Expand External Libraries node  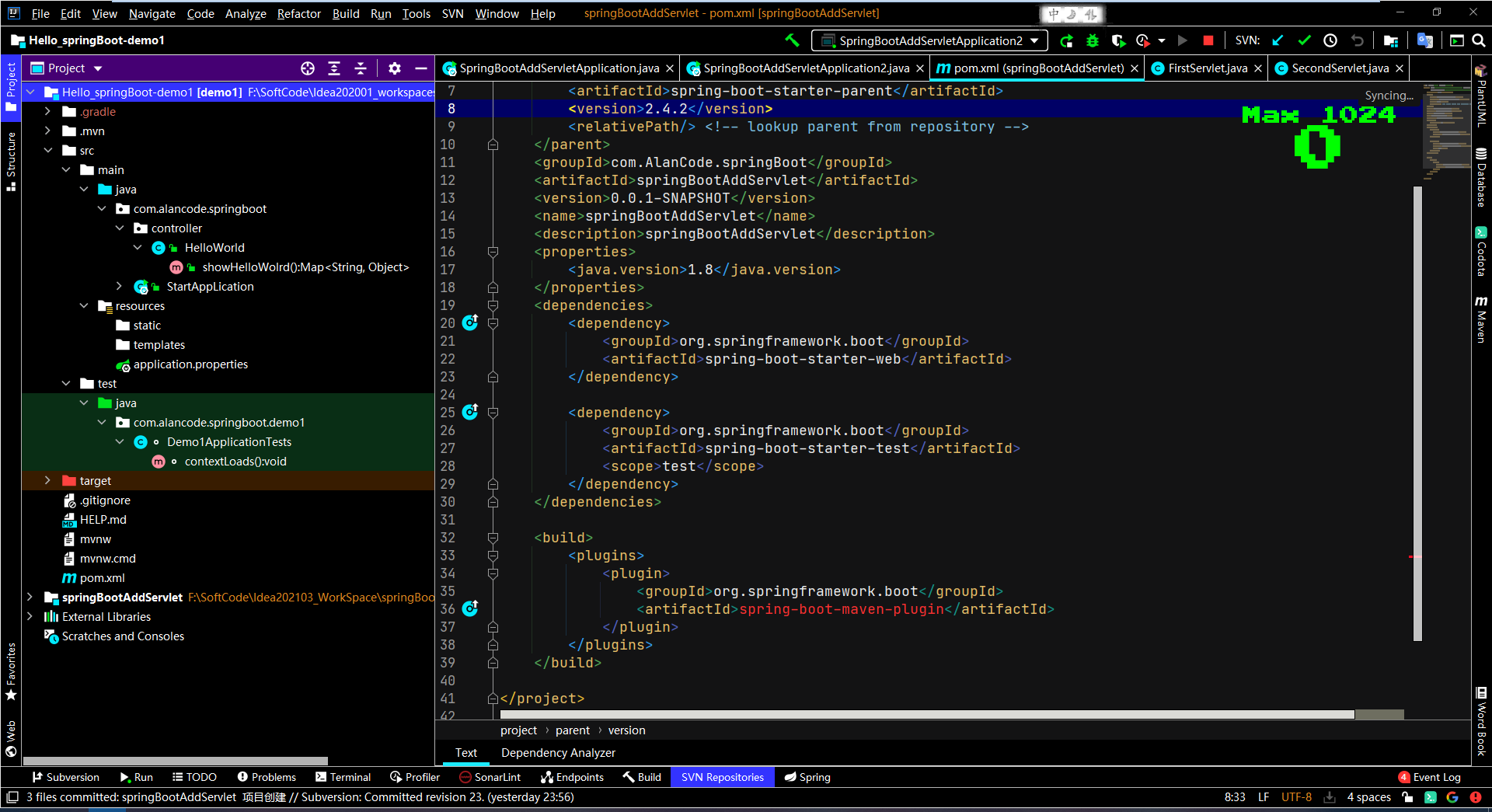30,616
